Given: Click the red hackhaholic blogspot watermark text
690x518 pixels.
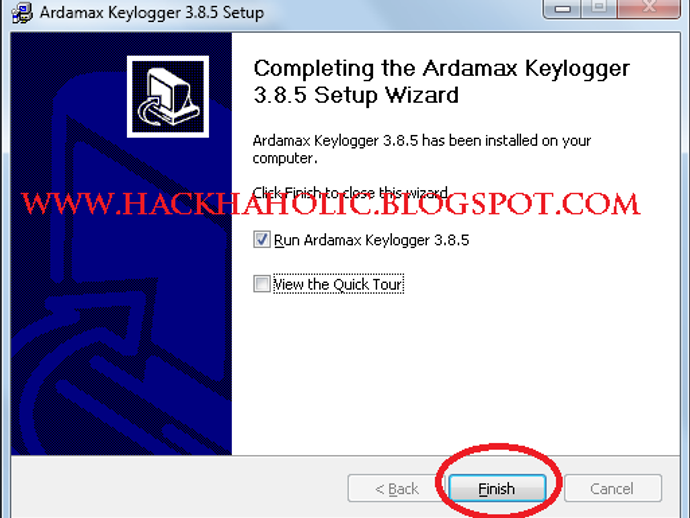Looking at the screenshot, I should 330,204.
